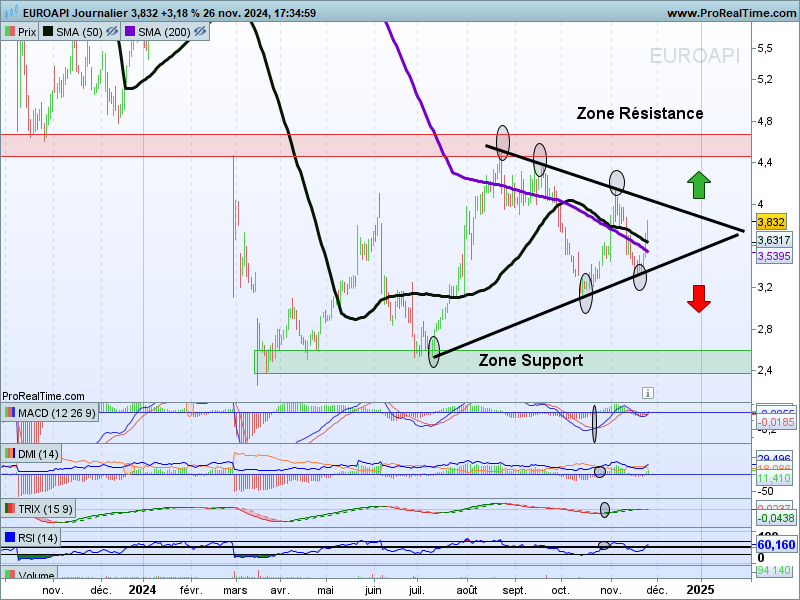The height and width of the screenshot is (600, 800).
Task: Click the -0,0438 TRIX value tag
Action: [776, 518]
